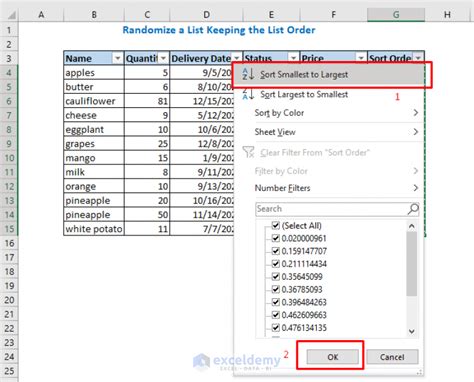Select row 1 header
The image size is (474, 382).
tap(9, 30)
